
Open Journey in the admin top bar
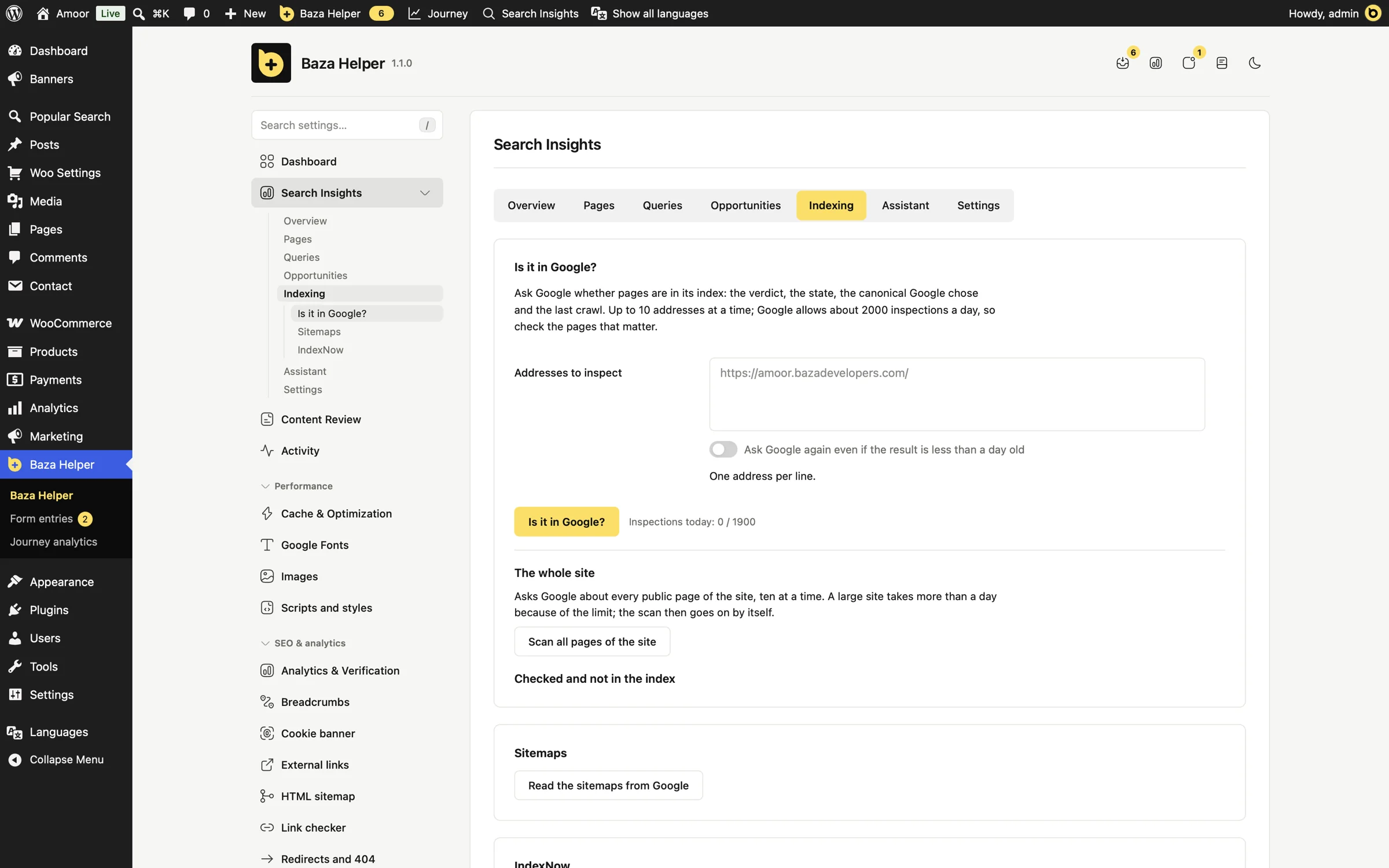(438, 13)
